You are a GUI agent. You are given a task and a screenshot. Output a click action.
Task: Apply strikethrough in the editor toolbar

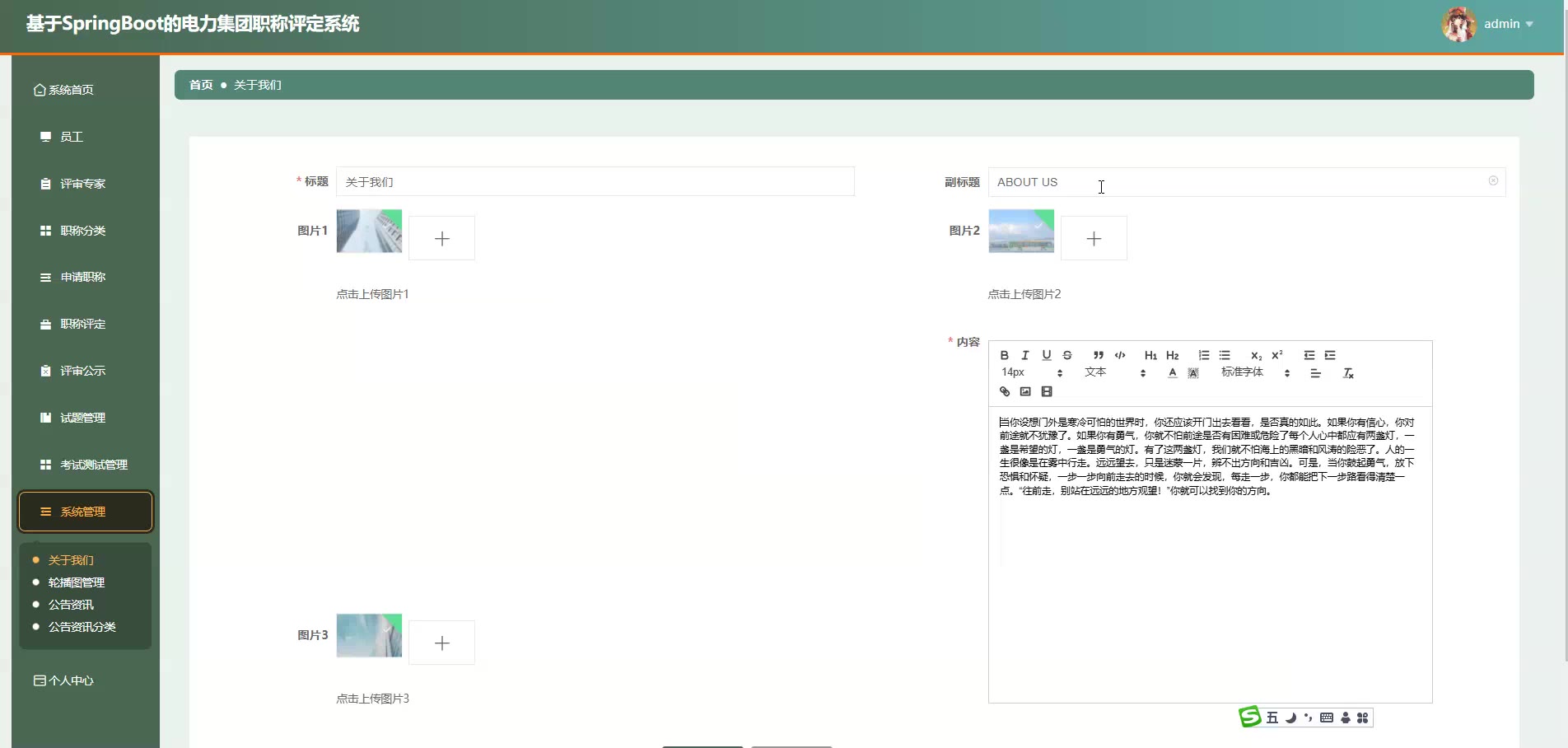1067,355
